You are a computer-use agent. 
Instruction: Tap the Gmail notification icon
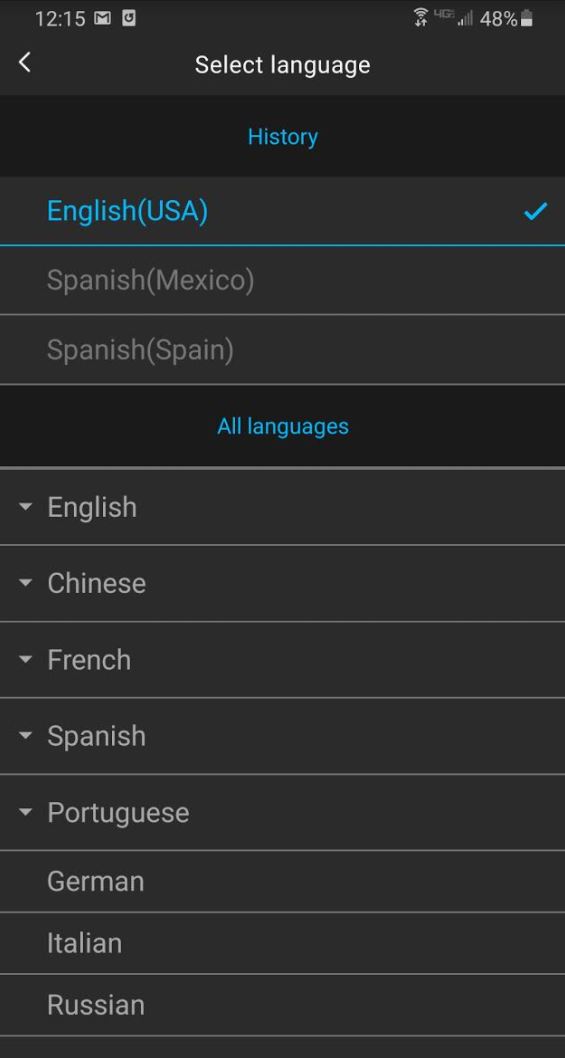(x=102, y=19)
